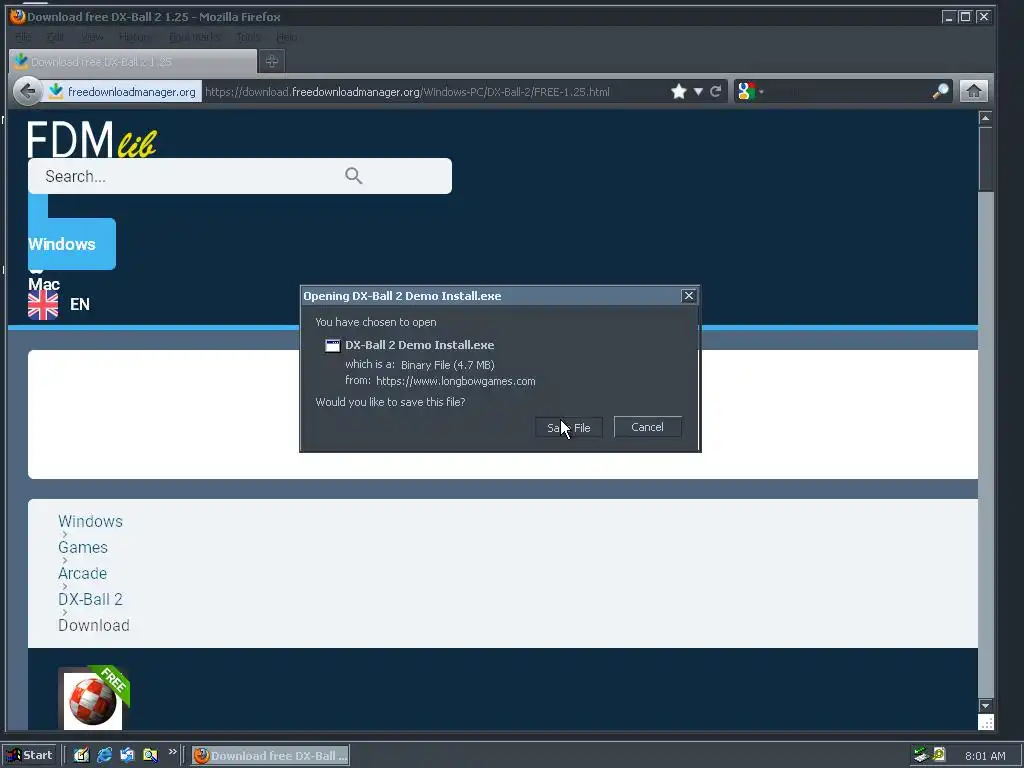
Task: Click the FDMlib Search... input box
Action: click(240, 176)
